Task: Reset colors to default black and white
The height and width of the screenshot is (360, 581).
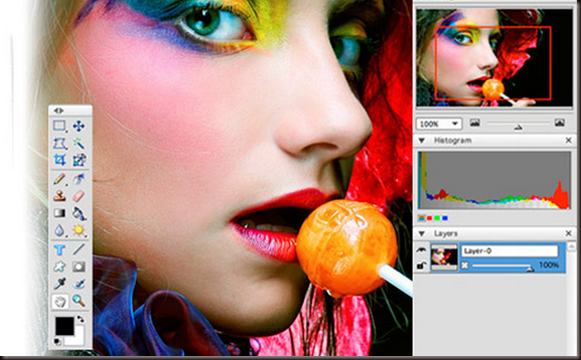Action: pos(57,341)
